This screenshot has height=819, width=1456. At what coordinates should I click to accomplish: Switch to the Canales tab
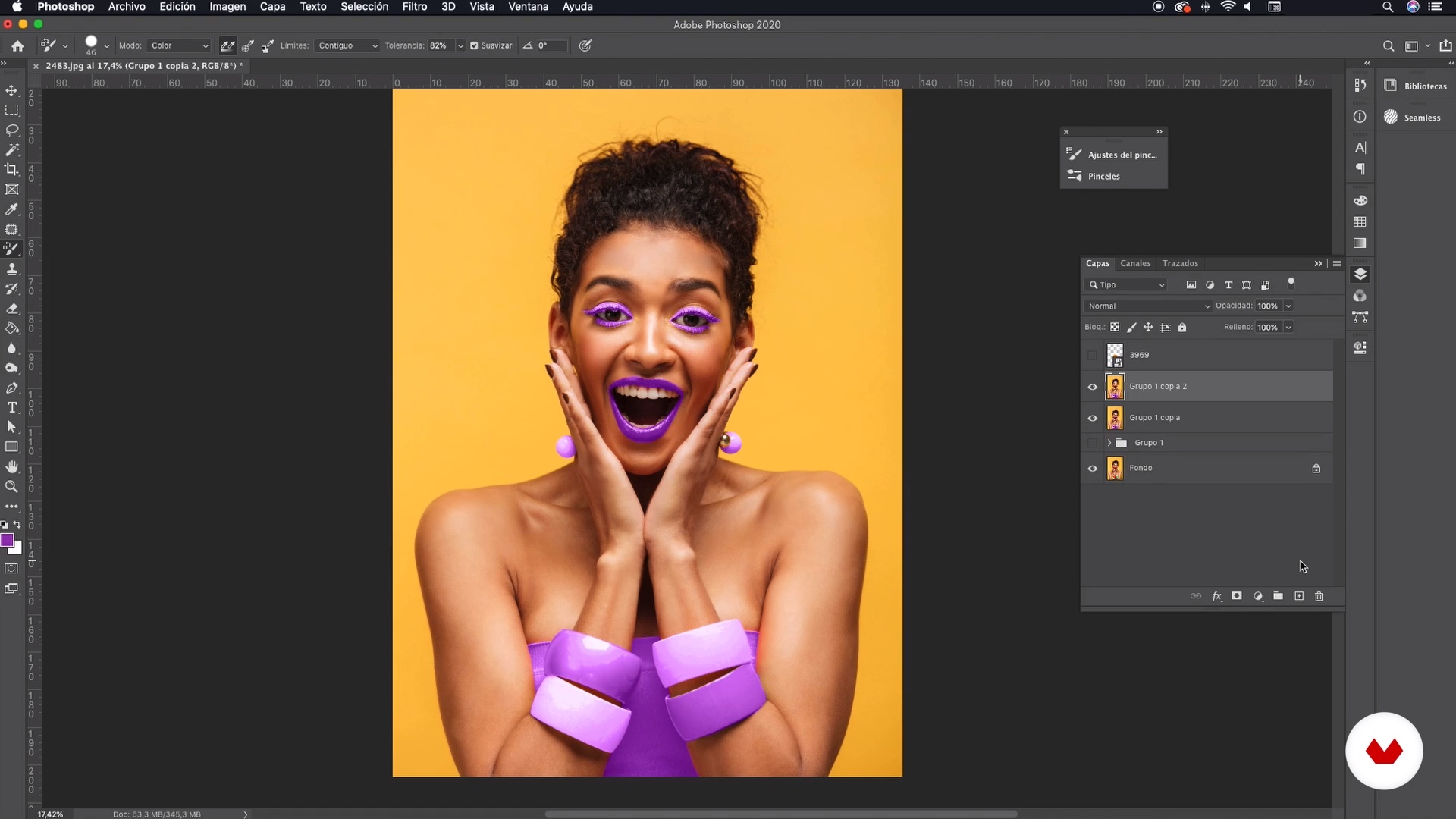click(x=1135, y=264)
